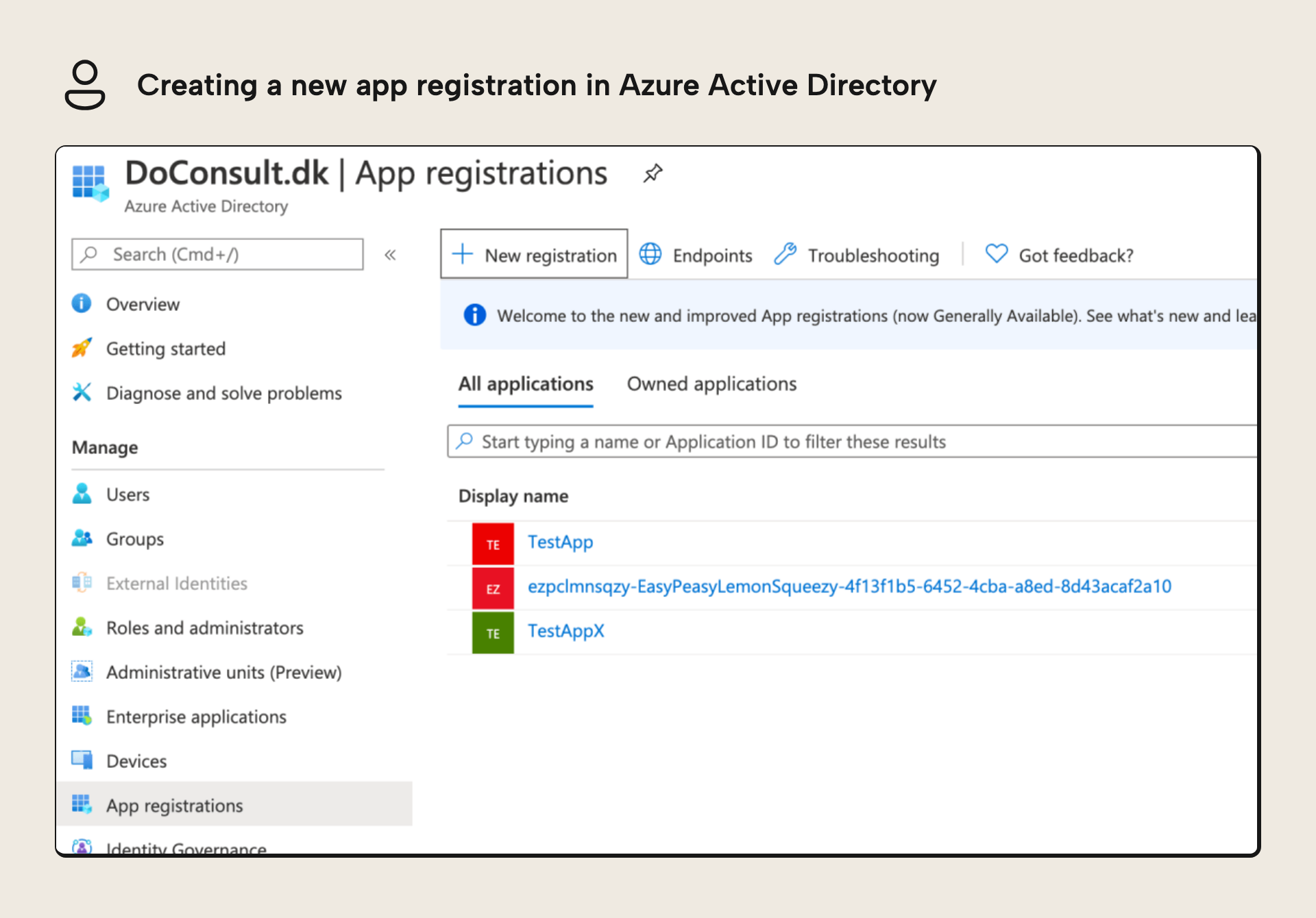Open Identity Governance in the sidebar

186,848
